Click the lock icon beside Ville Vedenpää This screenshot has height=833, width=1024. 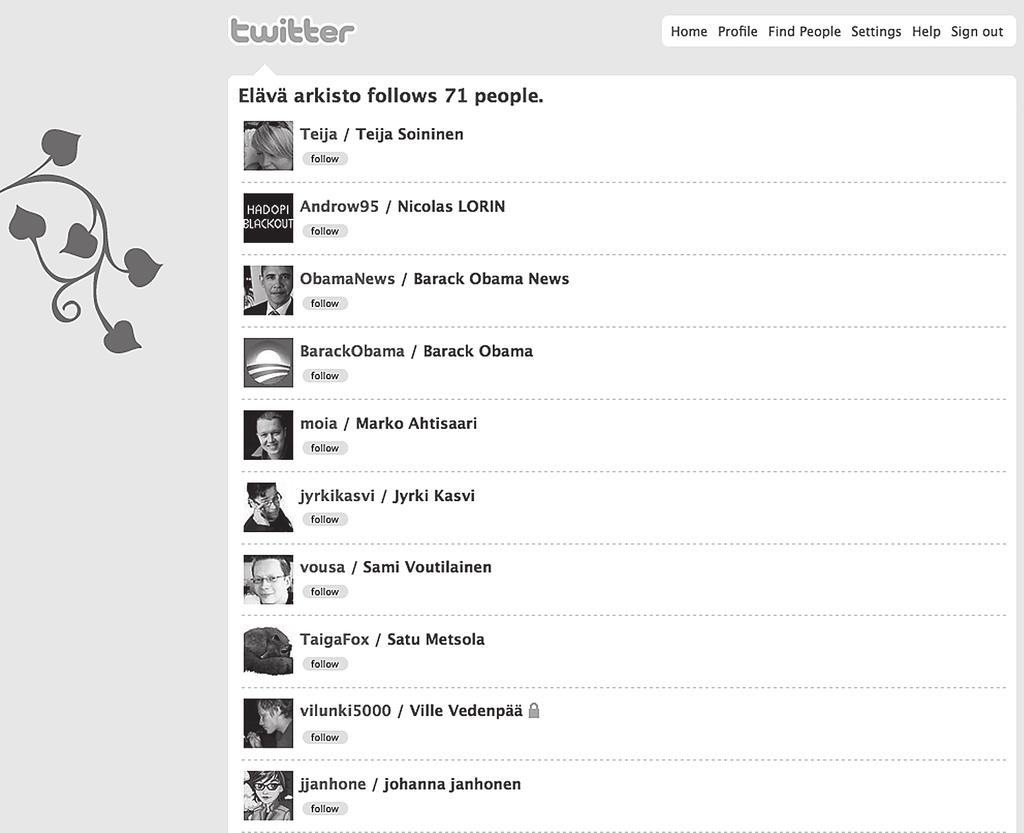coord(534,710)
